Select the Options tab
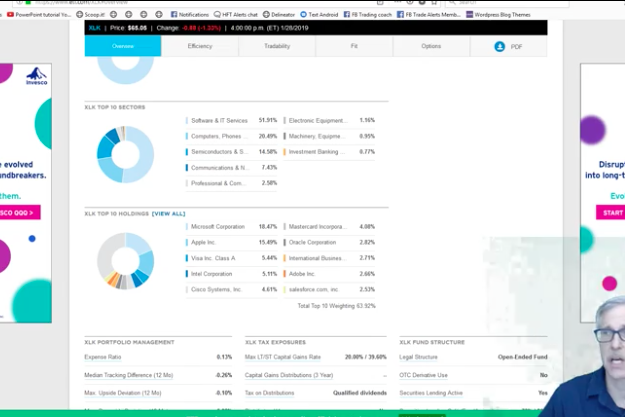This screenshot has width=625, height=417. 431,47
